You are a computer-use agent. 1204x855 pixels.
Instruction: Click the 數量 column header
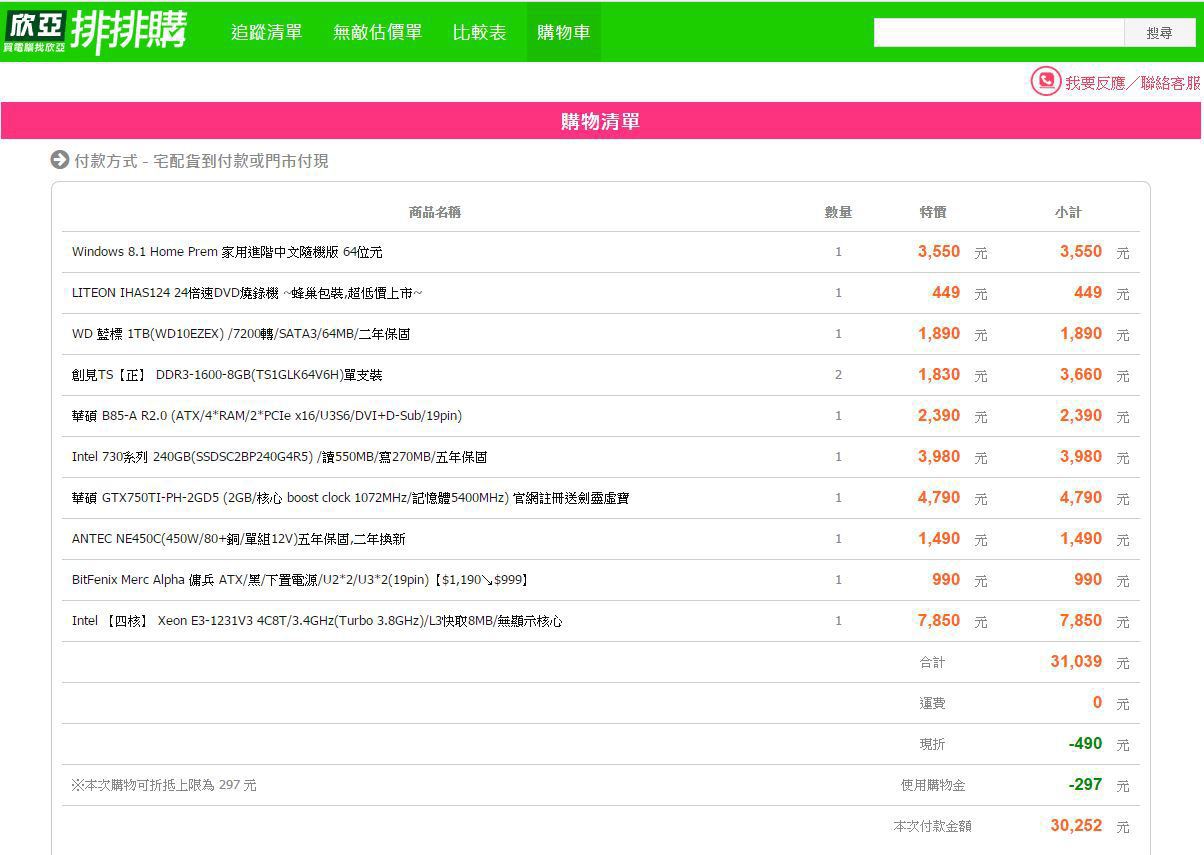(x=838, y=212)
